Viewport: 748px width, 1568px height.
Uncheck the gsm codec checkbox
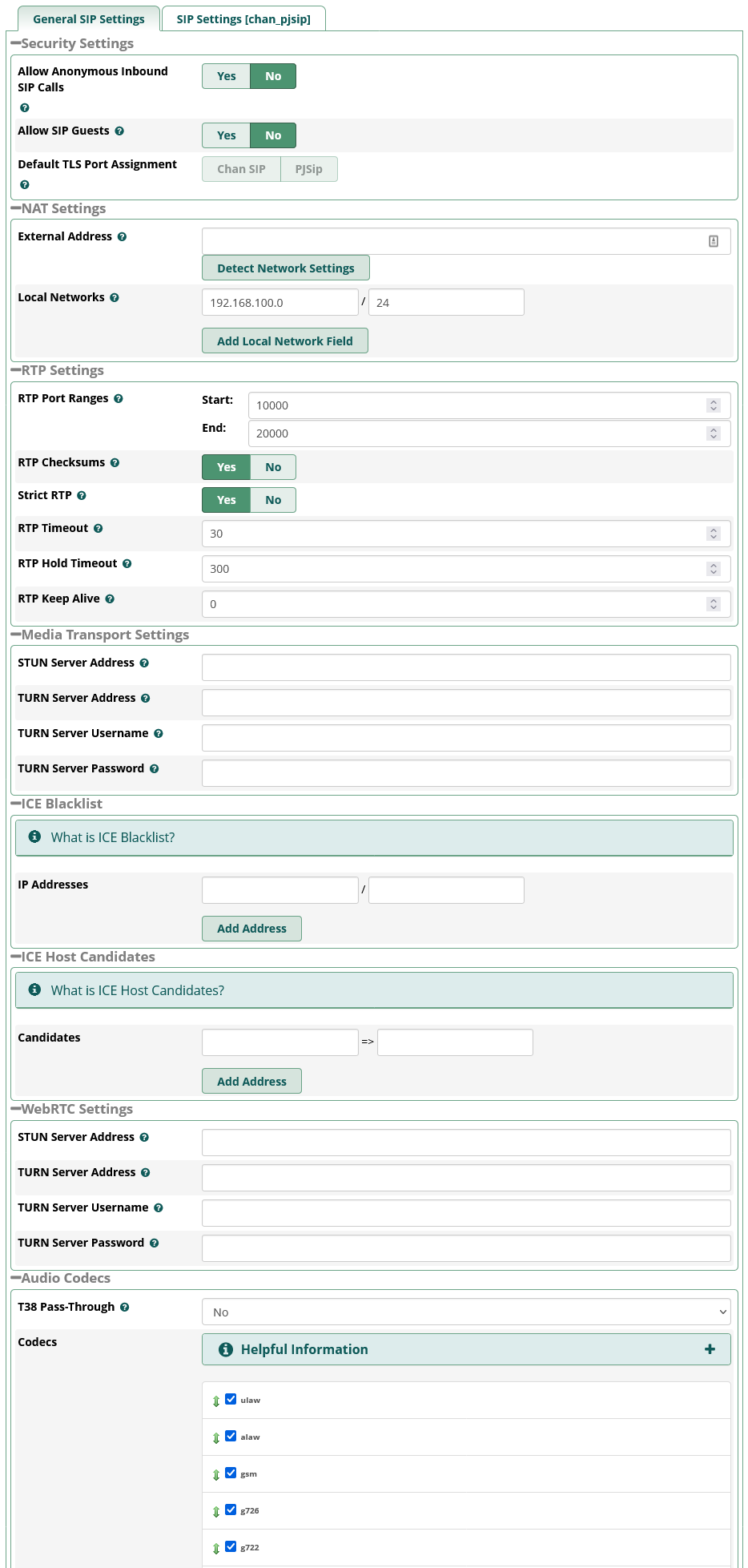[x=231, y=1473]
